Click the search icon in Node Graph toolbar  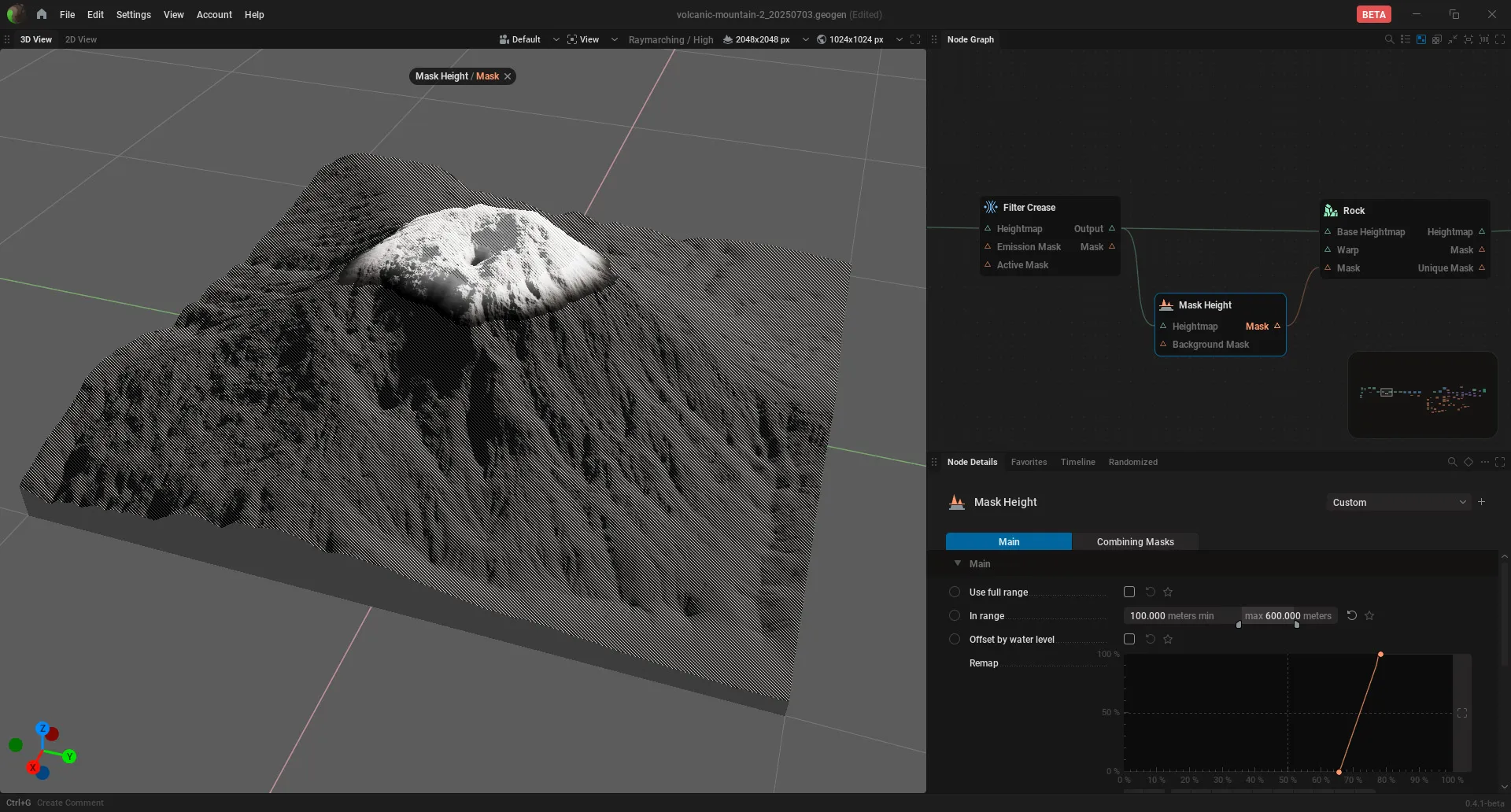(1389, 39)
